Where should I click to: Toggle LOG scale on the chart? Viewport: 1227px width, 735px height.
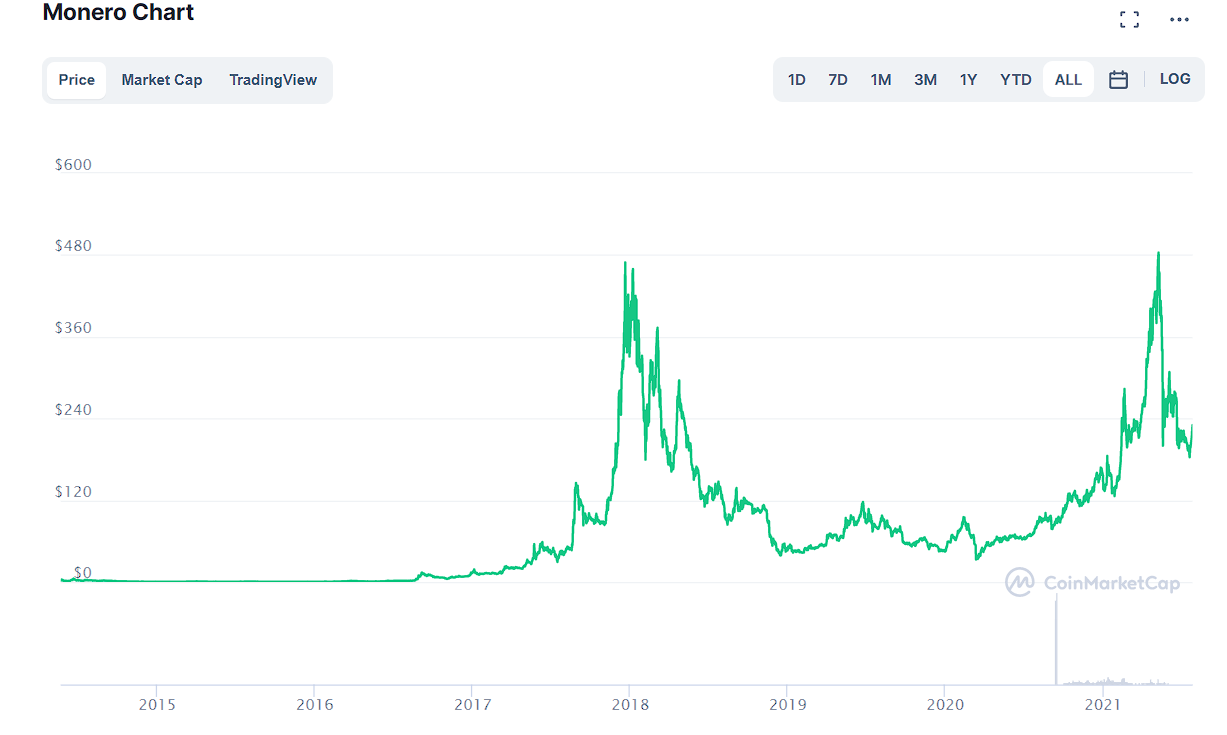coord(1175,79)
